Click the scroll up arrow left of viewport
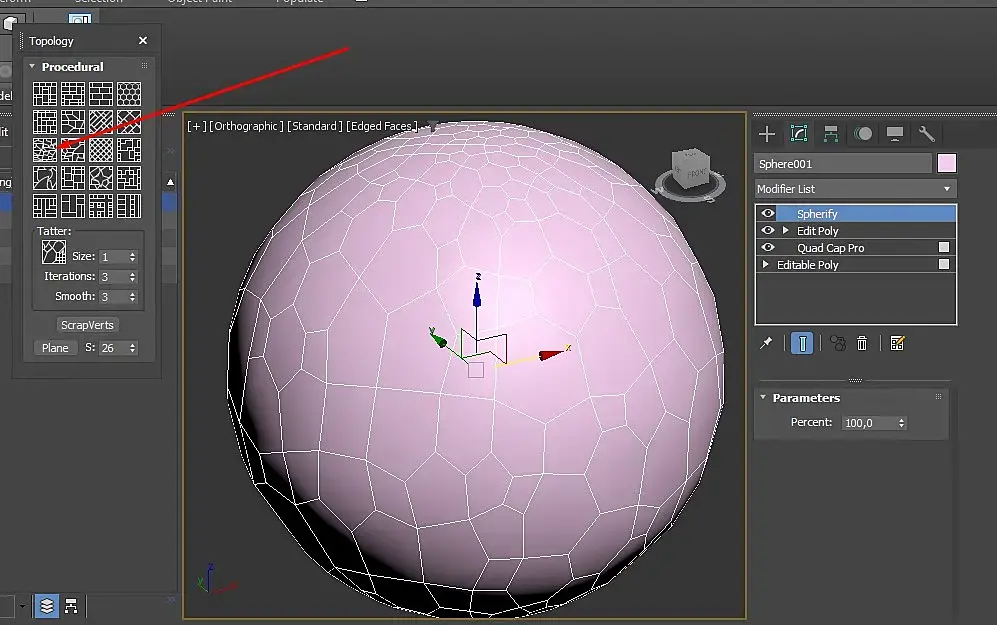Image resolution: width=997 pixels, height=625 pixels. (x=170, y=182)
